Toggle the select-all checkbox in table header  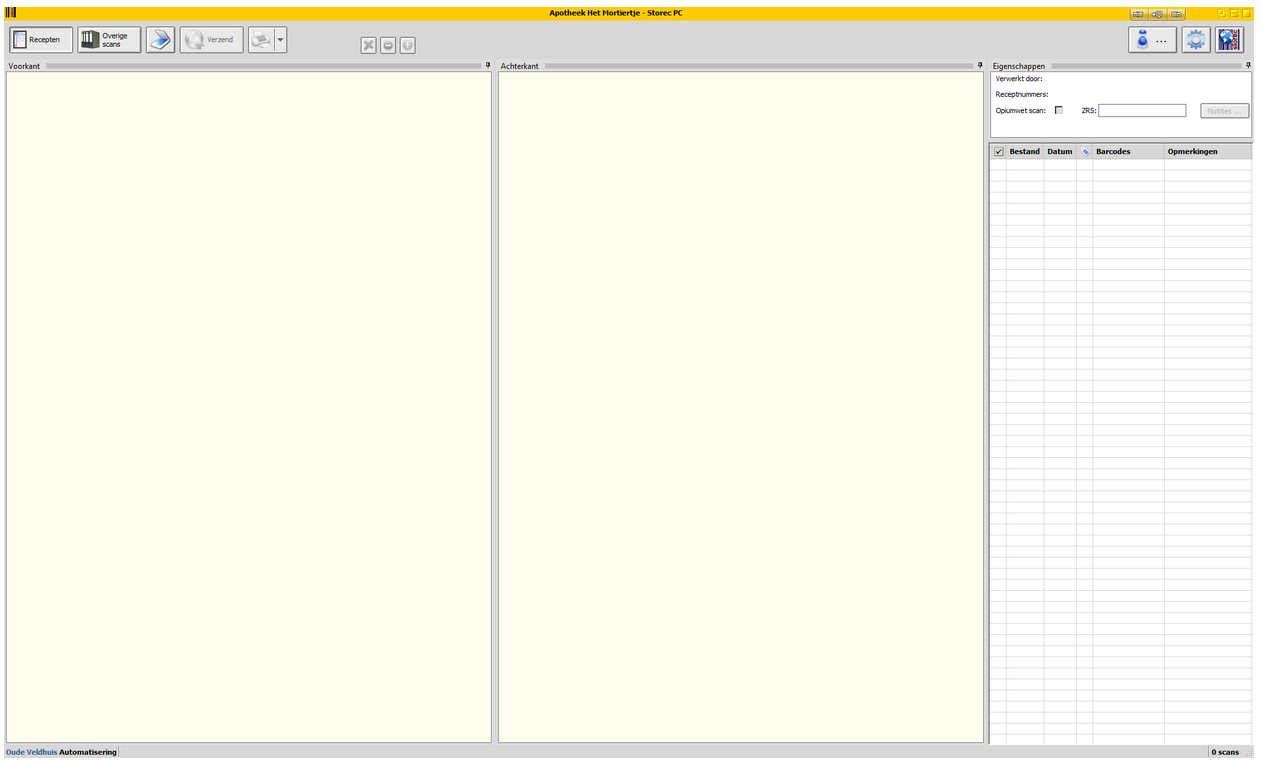998,152
